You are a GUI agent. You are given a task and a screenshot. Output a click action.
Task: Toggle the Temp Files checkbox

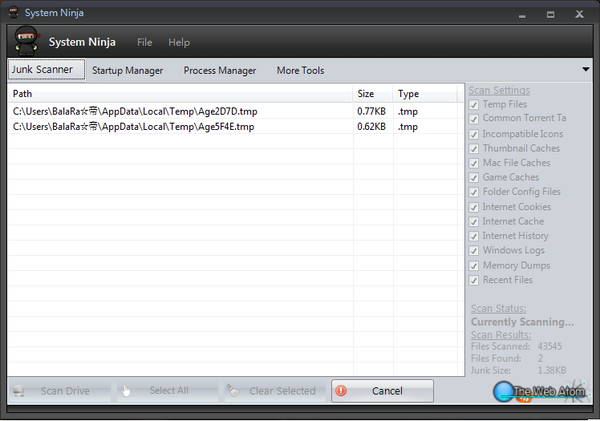click(x=474, y=104)
